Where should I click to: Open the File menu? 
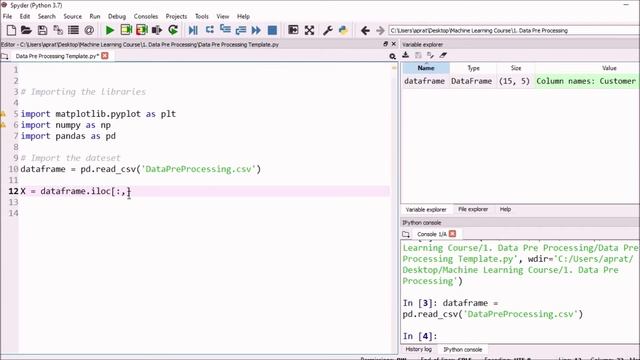point(7,16)
